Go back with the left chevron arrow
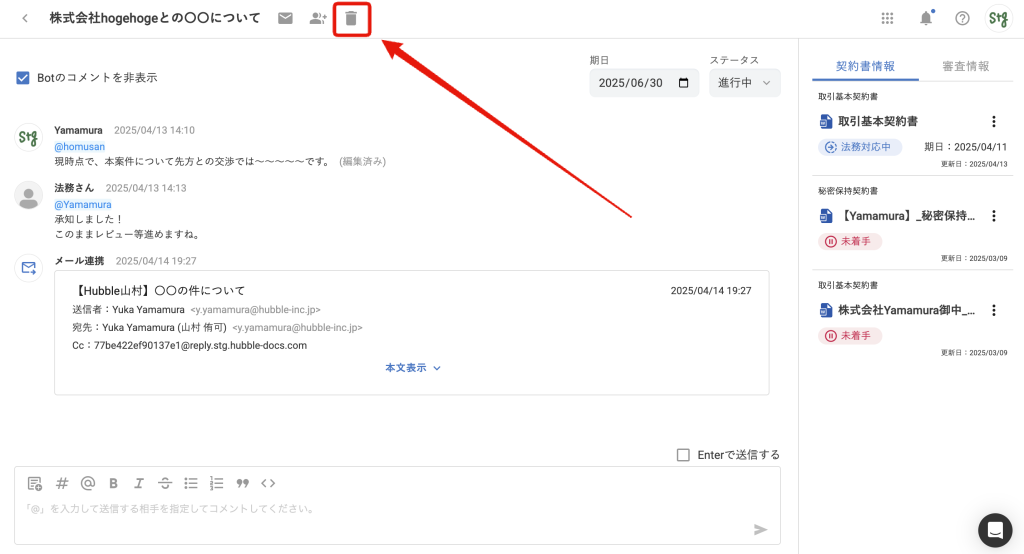 [x=25, y=18]
